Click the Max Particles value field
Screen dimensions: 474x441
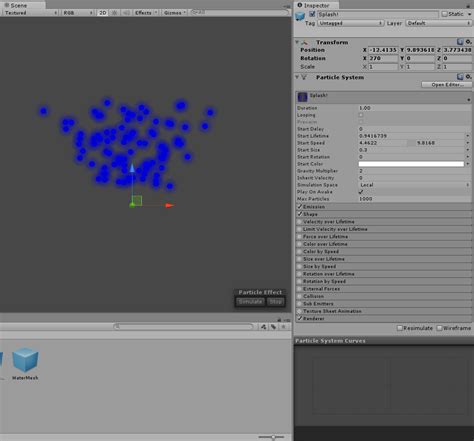[x=414, y=199]
